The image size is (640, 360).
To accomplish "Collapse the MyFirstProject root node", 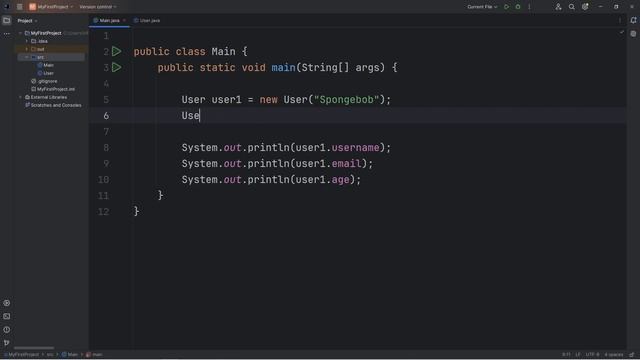I will (x=20, y=33).
